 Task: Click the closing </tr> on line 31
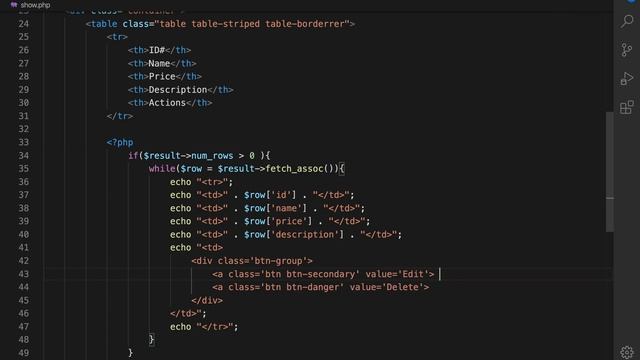(x=120, y=116)
